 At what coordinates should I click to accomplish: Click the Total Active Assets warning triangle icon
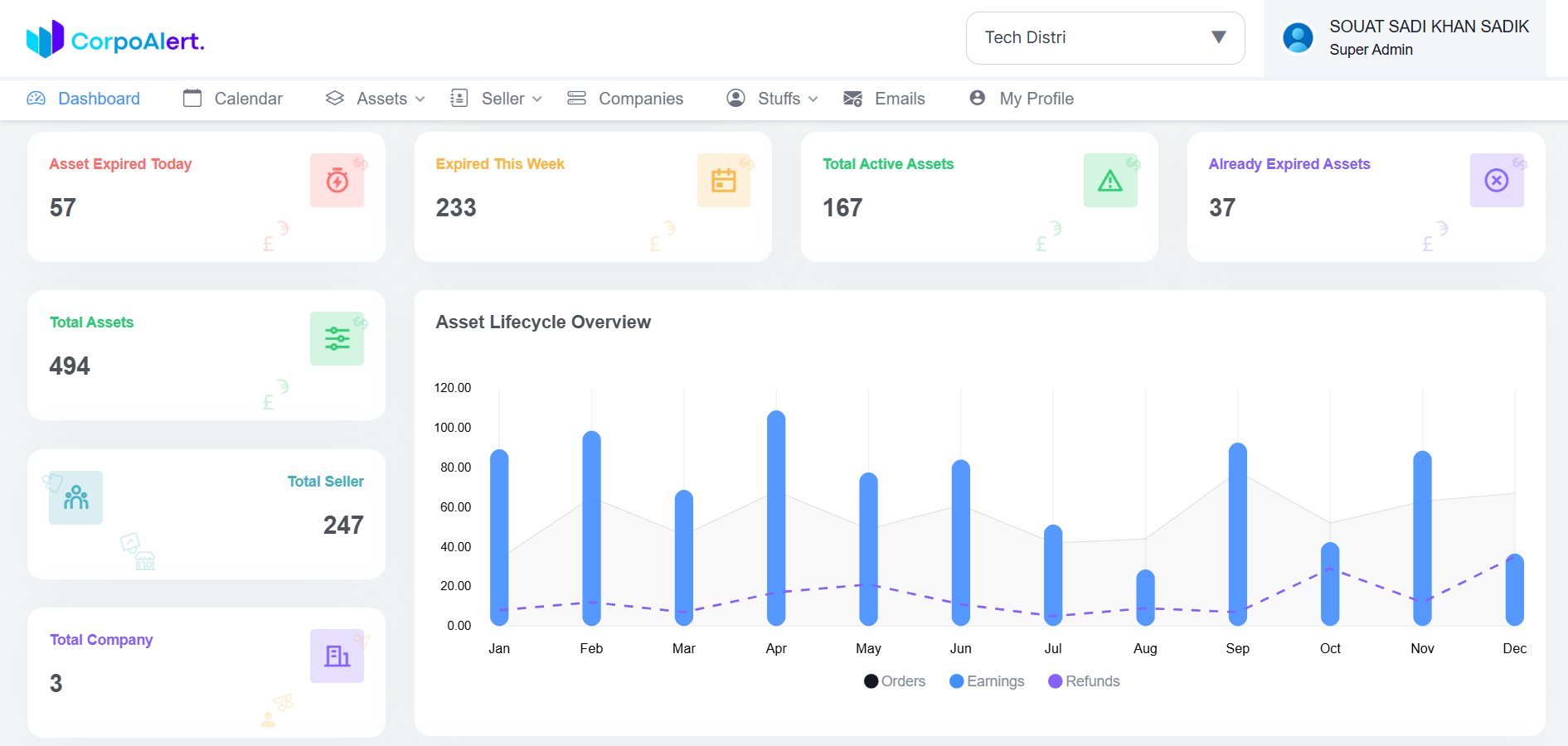click(x=1110, y=180)
